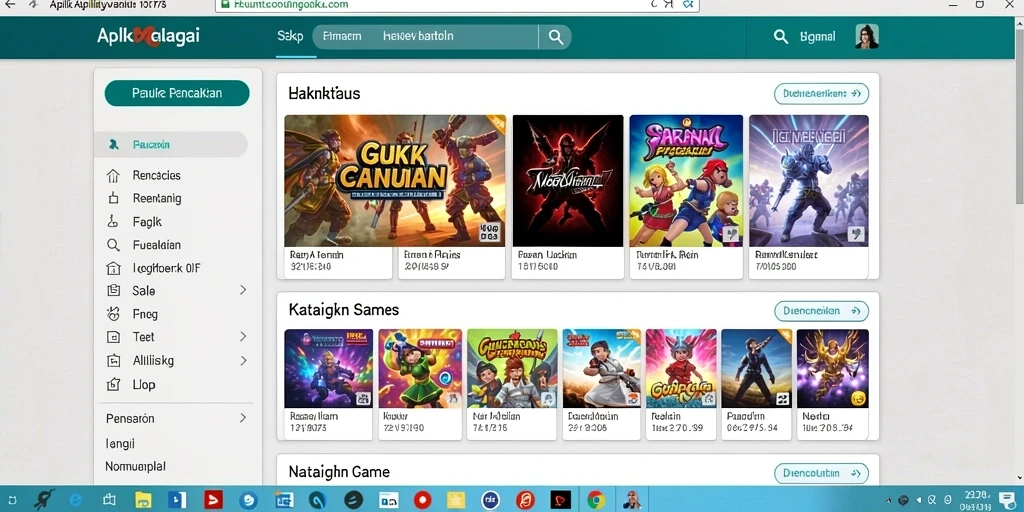Click the Nataighn Game heading text
The image size is (1024, 512).
point(339,472)
